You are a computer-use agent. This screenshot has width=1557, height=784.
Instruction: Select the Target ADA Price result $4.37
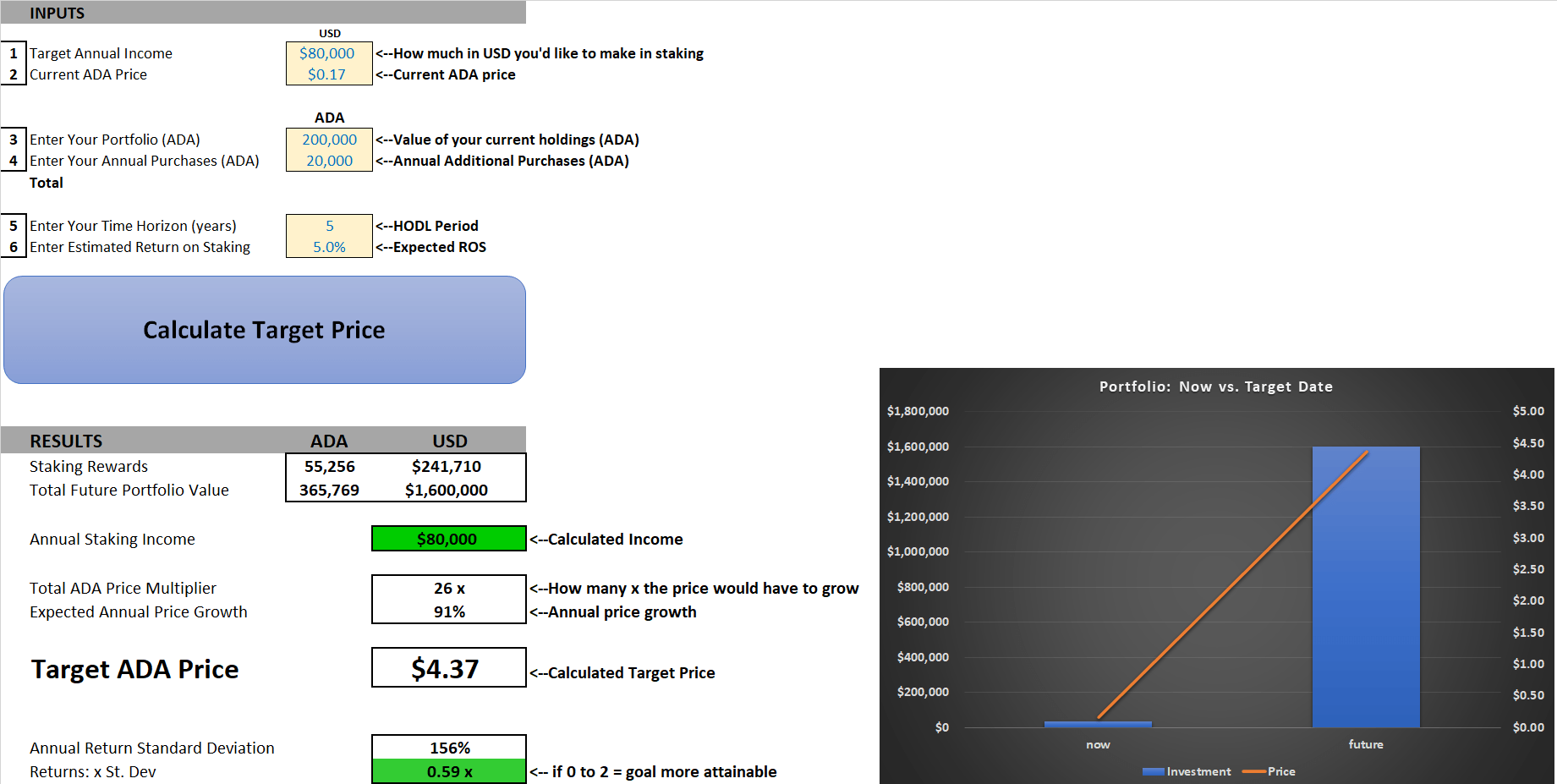(448, 668)
